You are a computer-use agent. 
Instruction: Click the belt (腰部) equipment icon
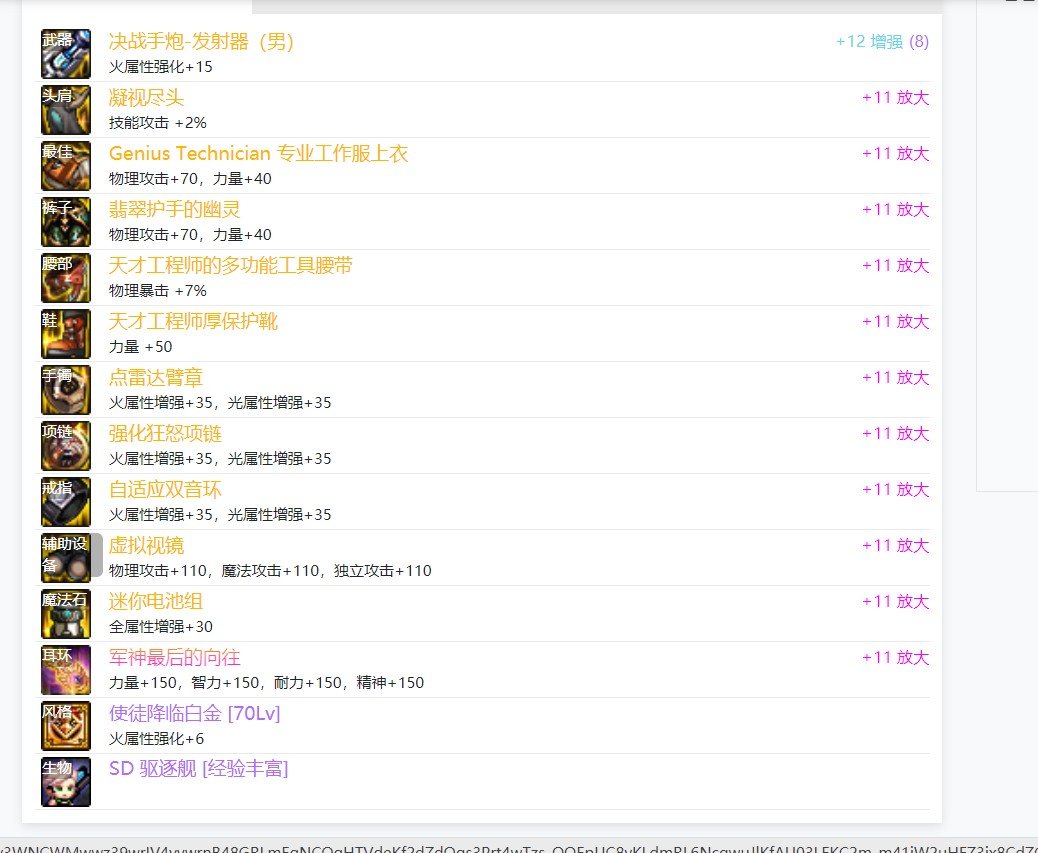[66, 278]
